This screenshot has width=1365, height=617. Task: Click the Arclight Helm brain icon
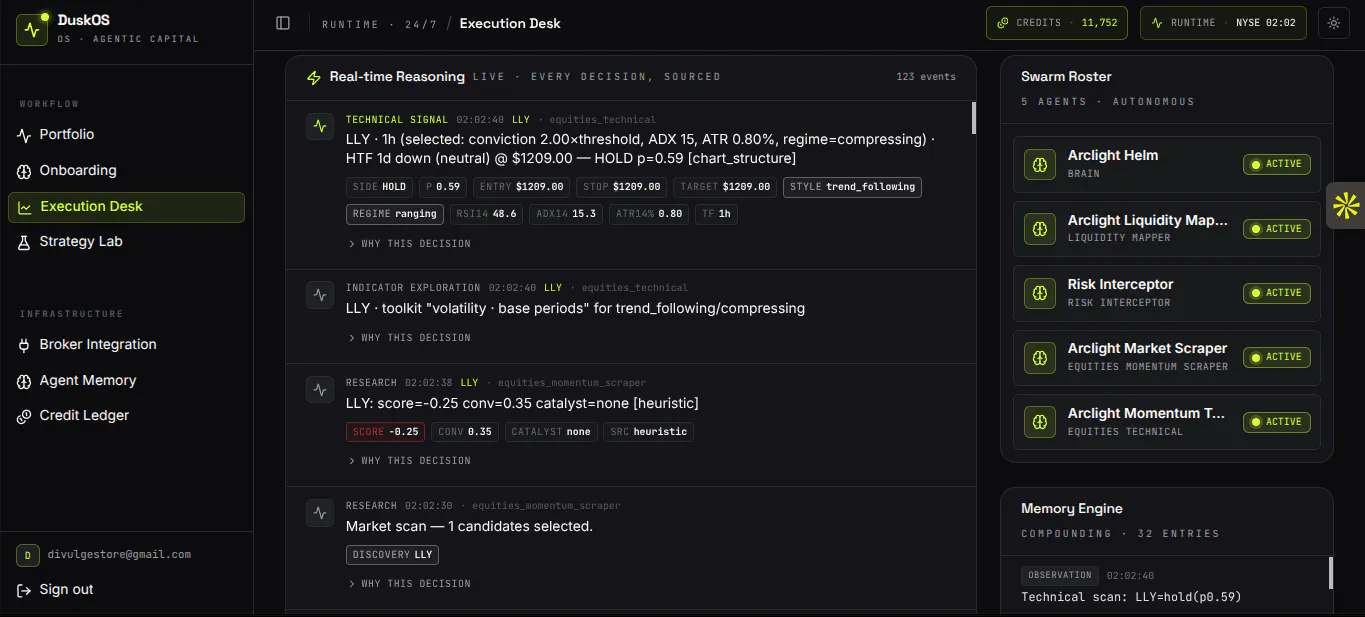click(1040, 164)
